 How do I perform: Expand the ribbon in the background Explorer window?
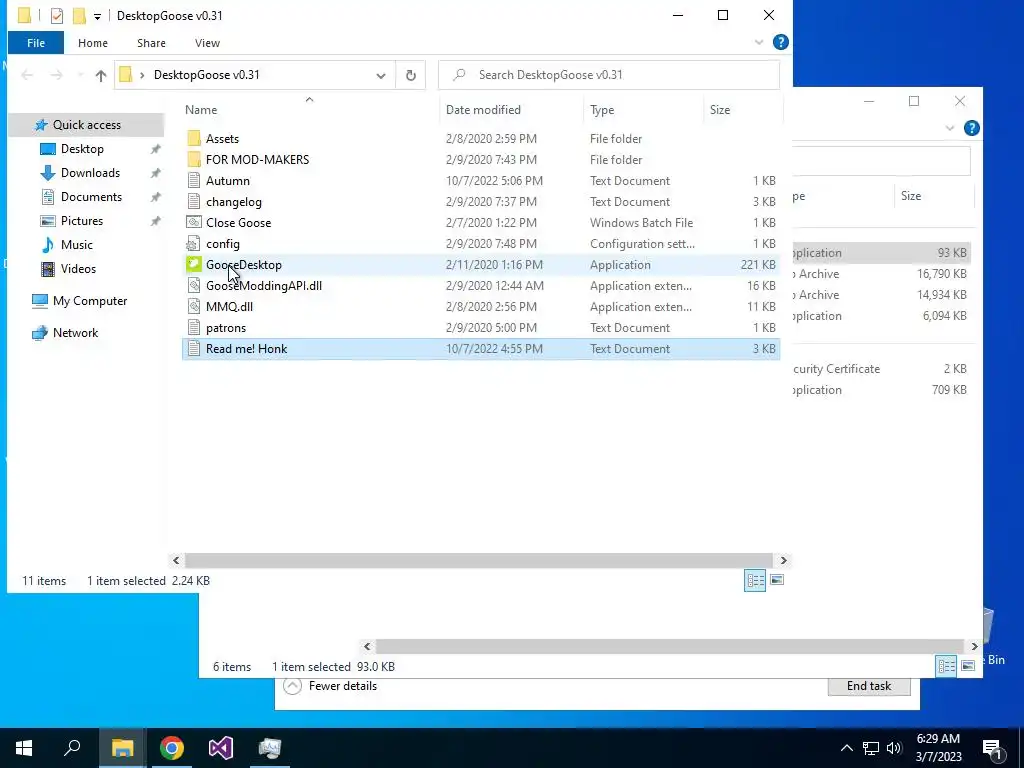[950, 128]
